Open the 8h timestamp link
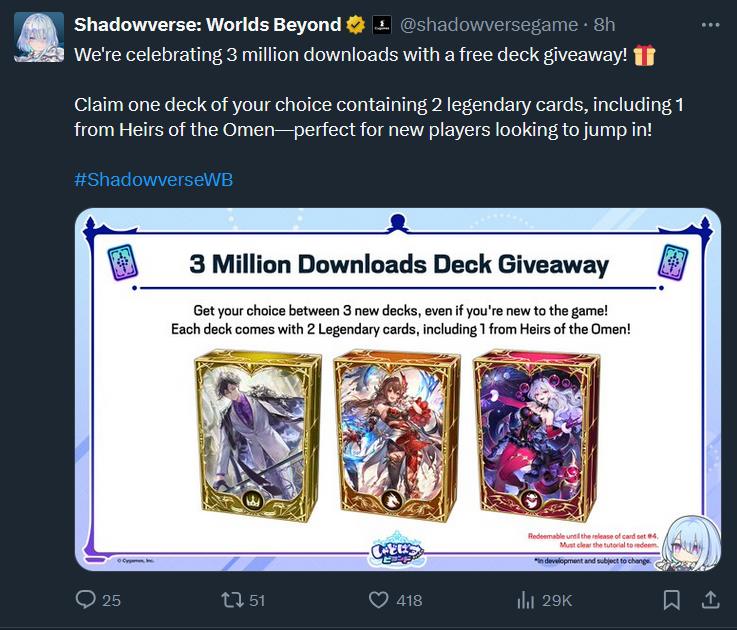 coord(604,24)
